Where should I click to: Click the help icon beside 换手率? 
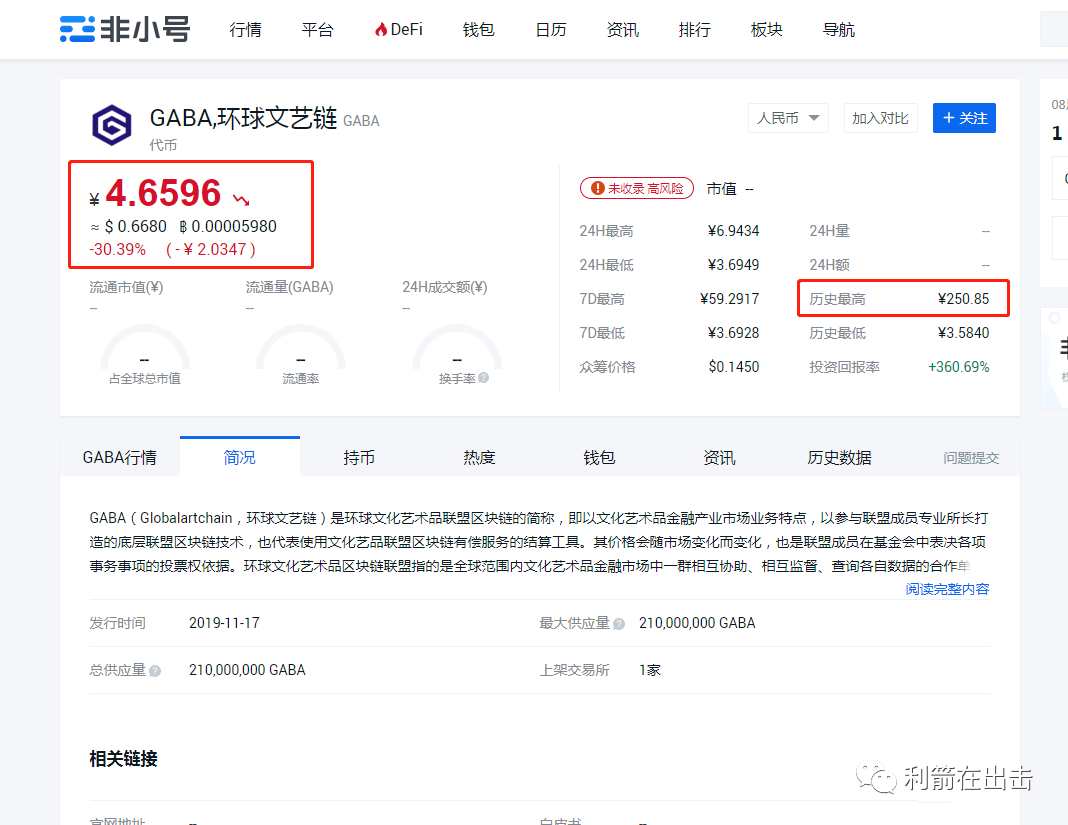(484, 377)
